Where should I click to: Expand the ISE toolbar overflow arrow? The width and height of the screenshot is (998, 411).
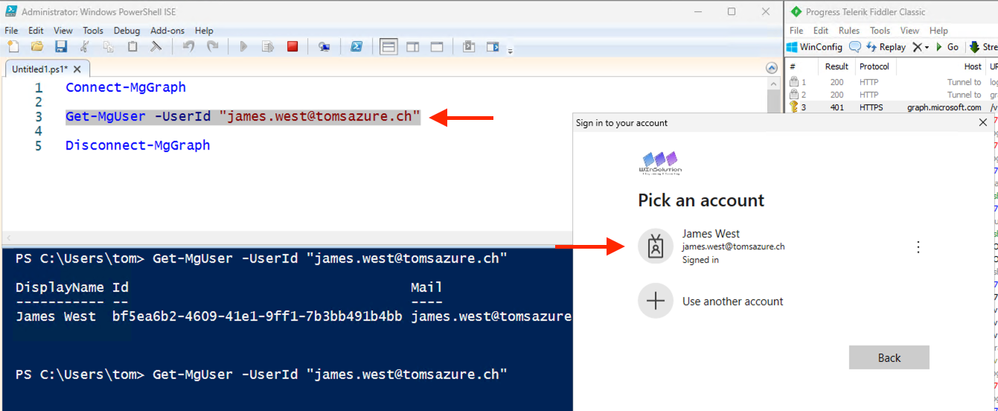(x=510, y=52)
